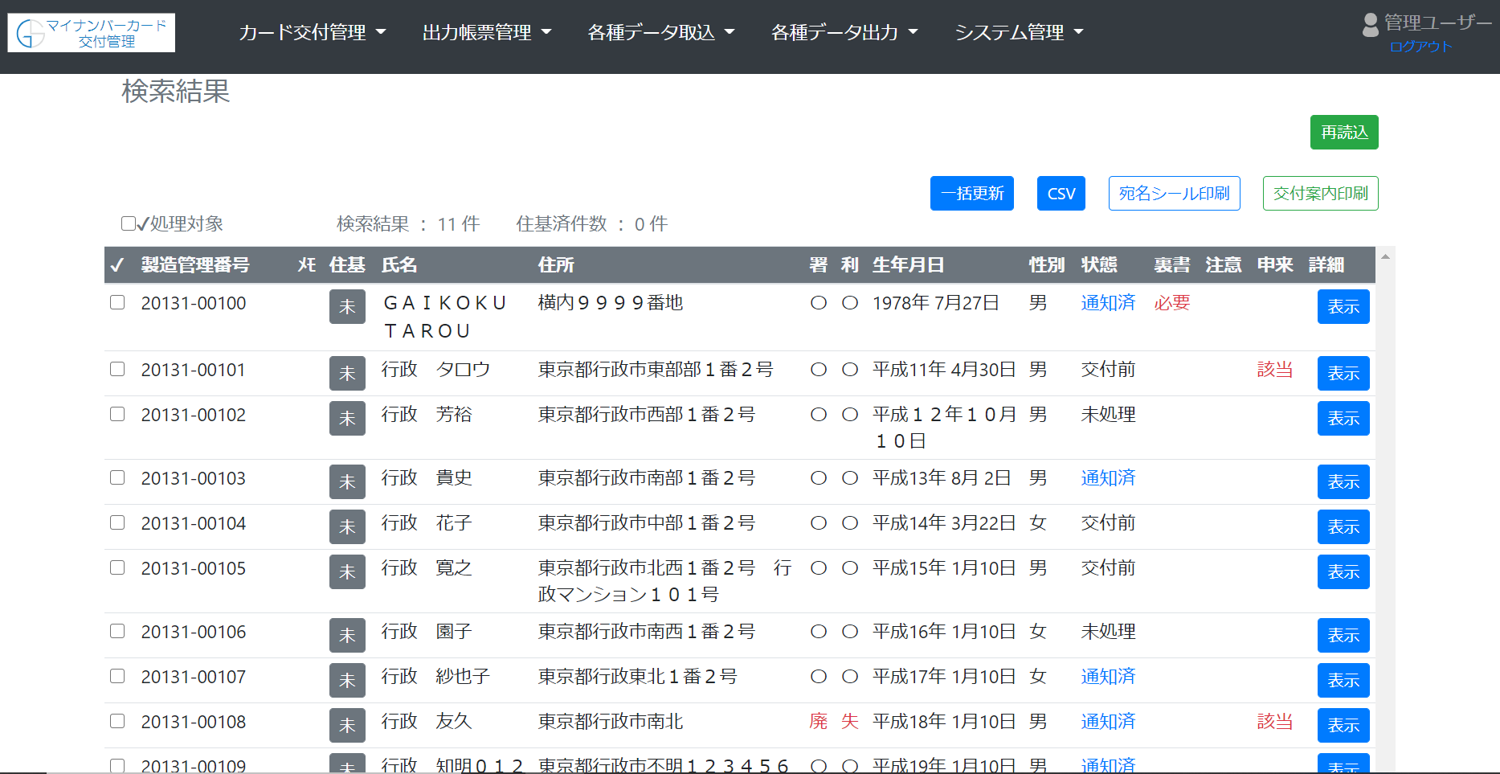1500x774 pixels.
Task: Click 表示 for 行政 友久
Action: [1343, 725]
